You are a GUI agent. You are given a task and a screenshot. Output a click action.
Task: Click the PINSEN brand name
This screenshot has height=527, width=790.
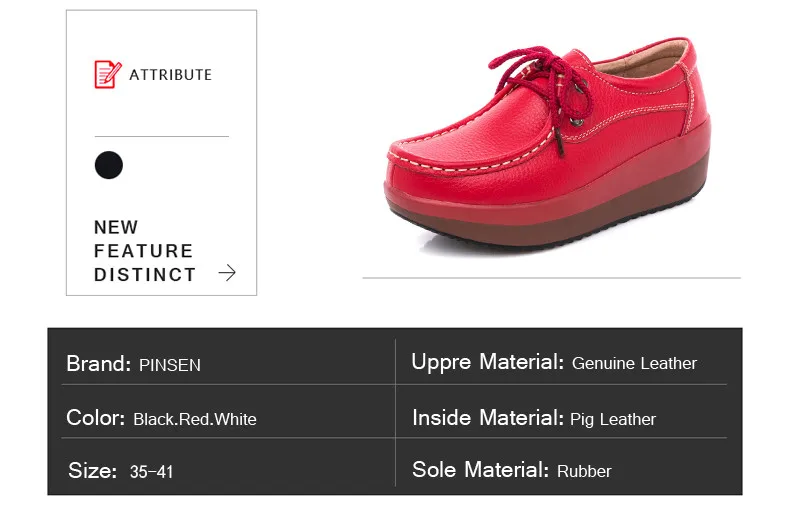click(x=170, y=365)
